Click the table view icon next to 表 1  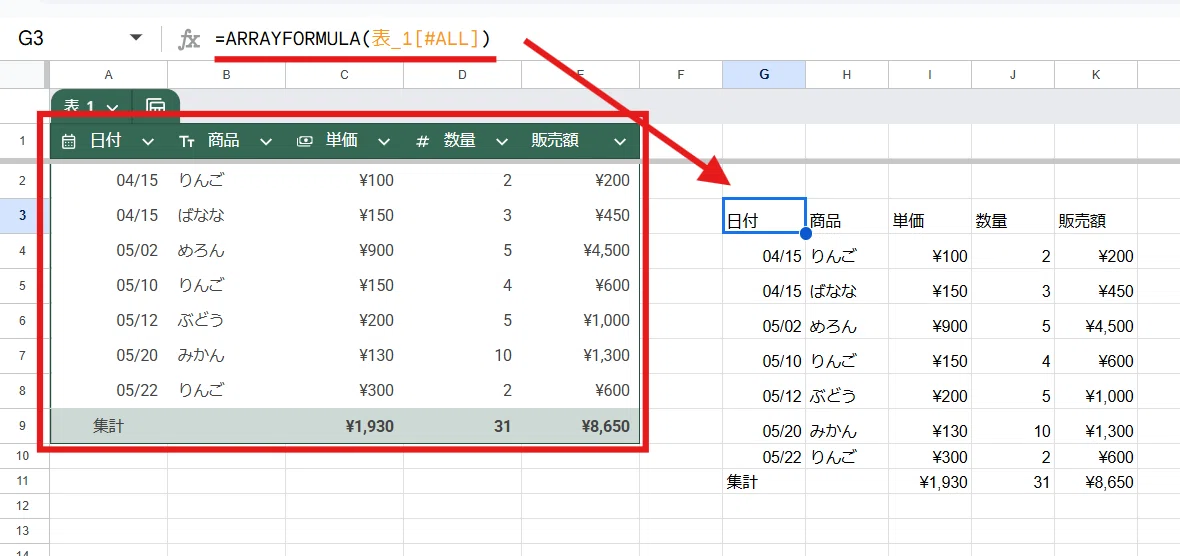[156, 107]
